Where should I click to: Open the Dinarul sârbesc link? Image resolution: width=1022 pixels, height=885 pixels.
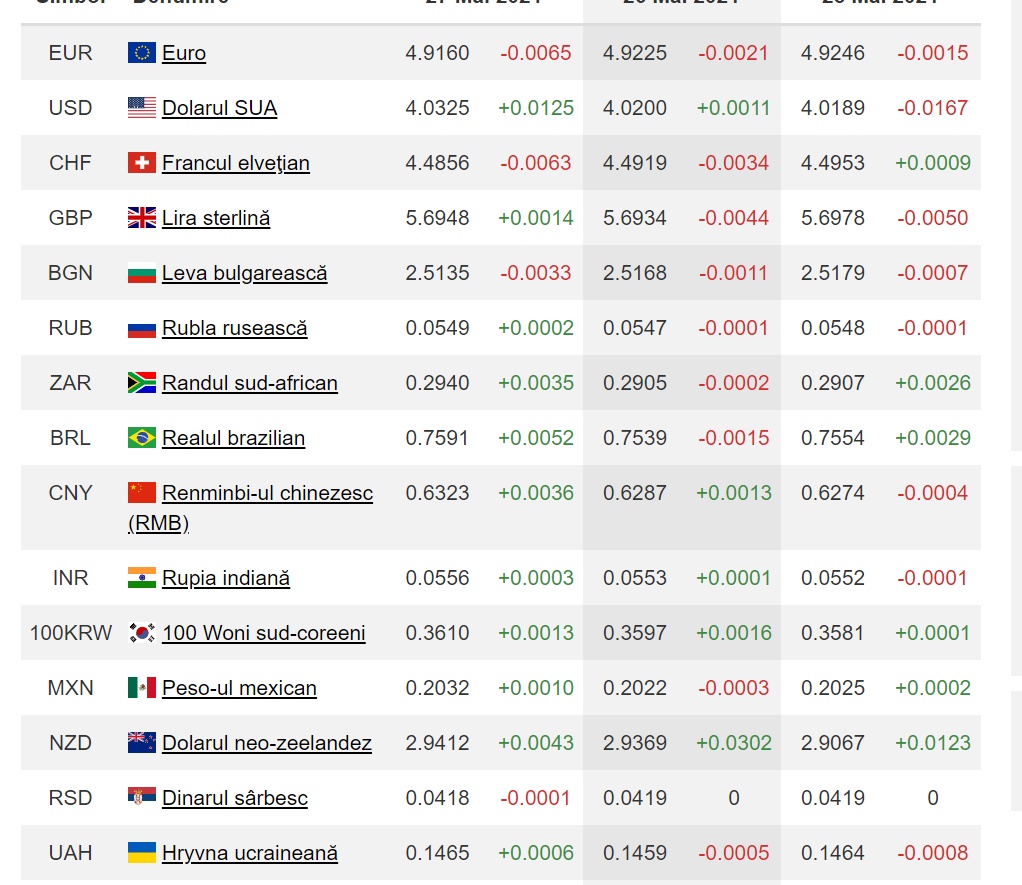click(x=235, y=798)
